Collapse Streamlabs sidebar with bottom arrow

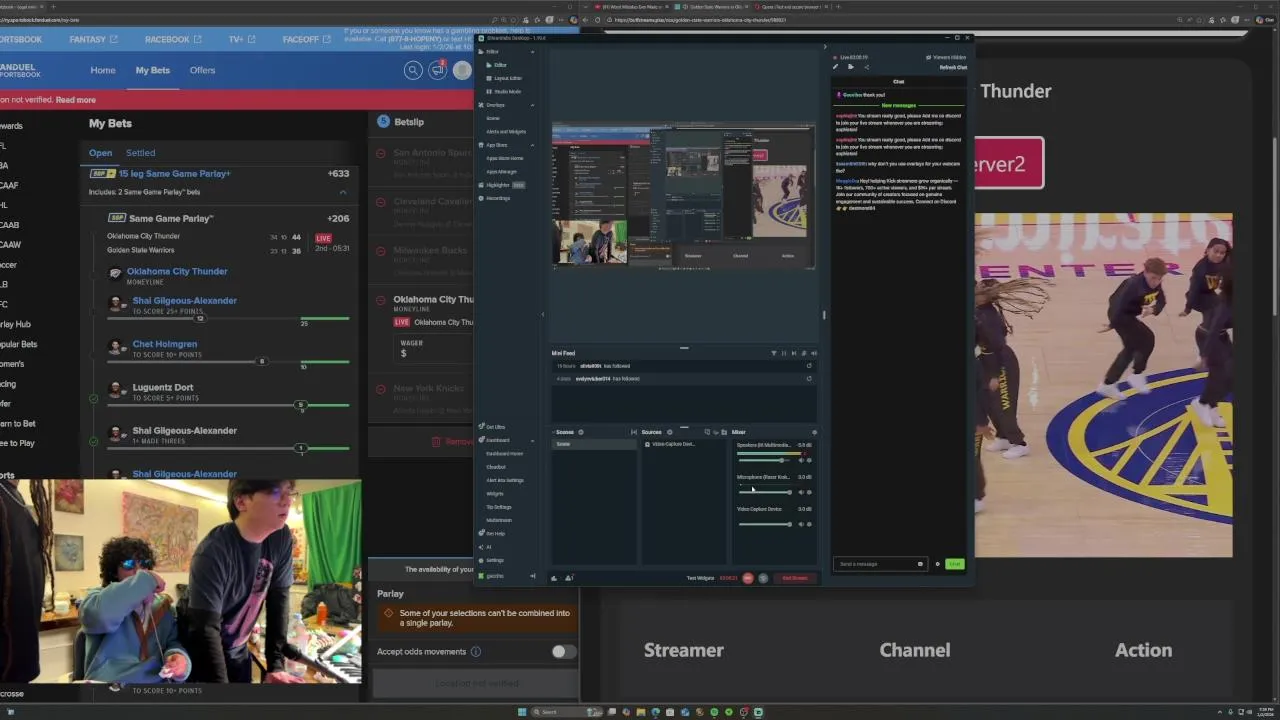[x=532, y=576]
